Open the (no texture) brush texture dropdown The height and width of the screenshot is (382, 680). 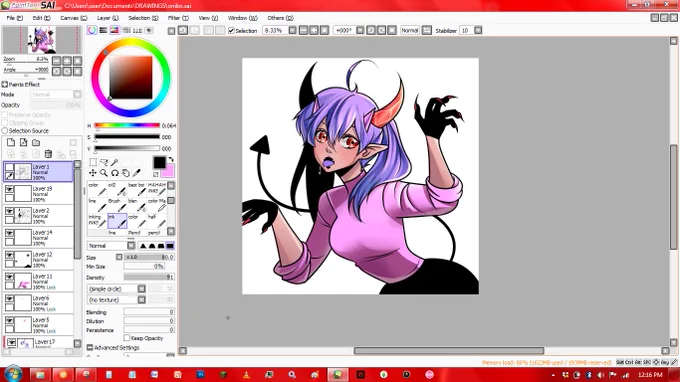(x=141, y=300)
